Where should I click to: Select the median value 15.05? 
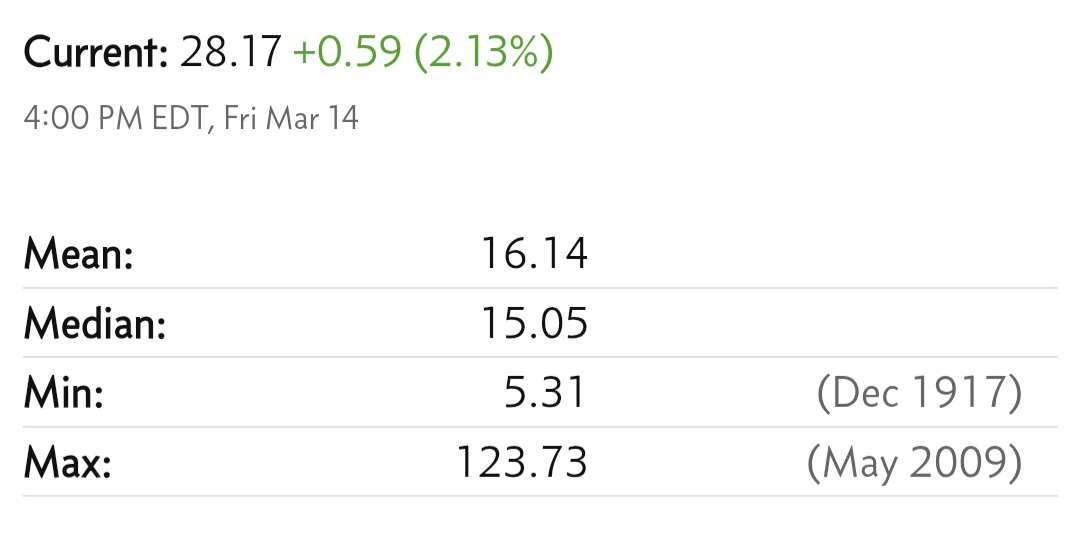(534, 323)
